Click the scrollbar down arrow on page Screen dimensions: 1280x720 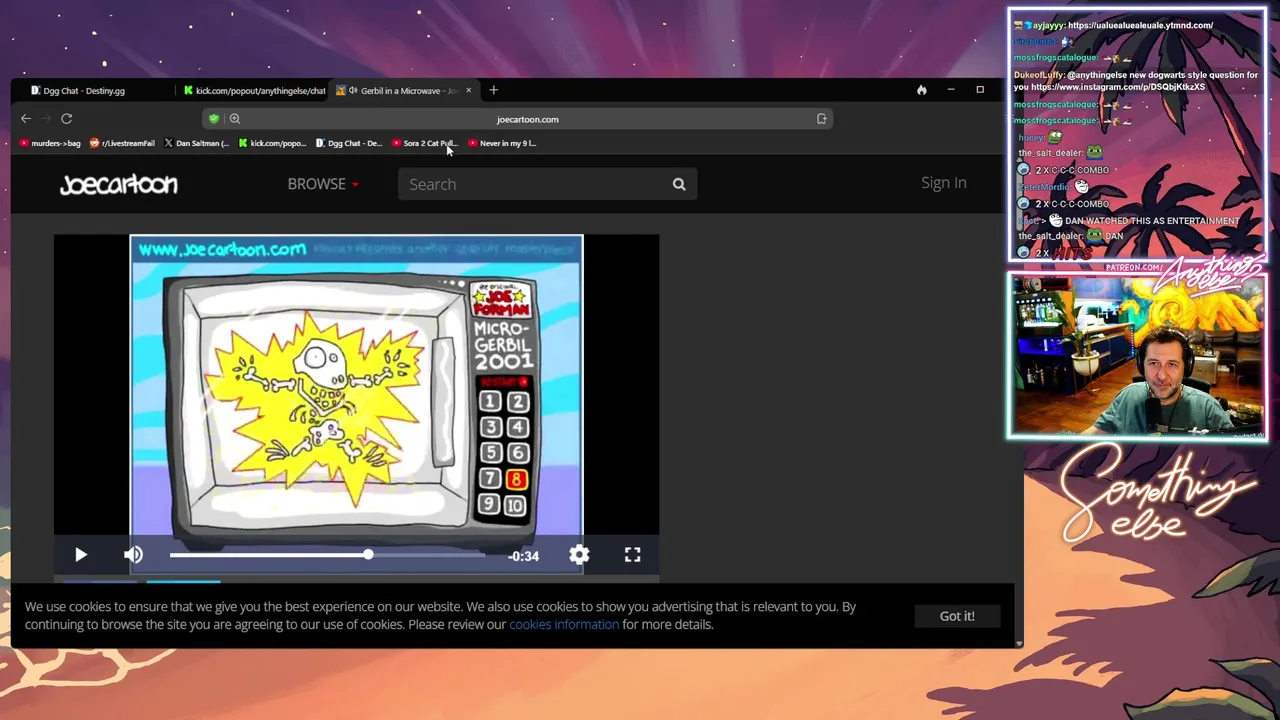pos(1019,643)
